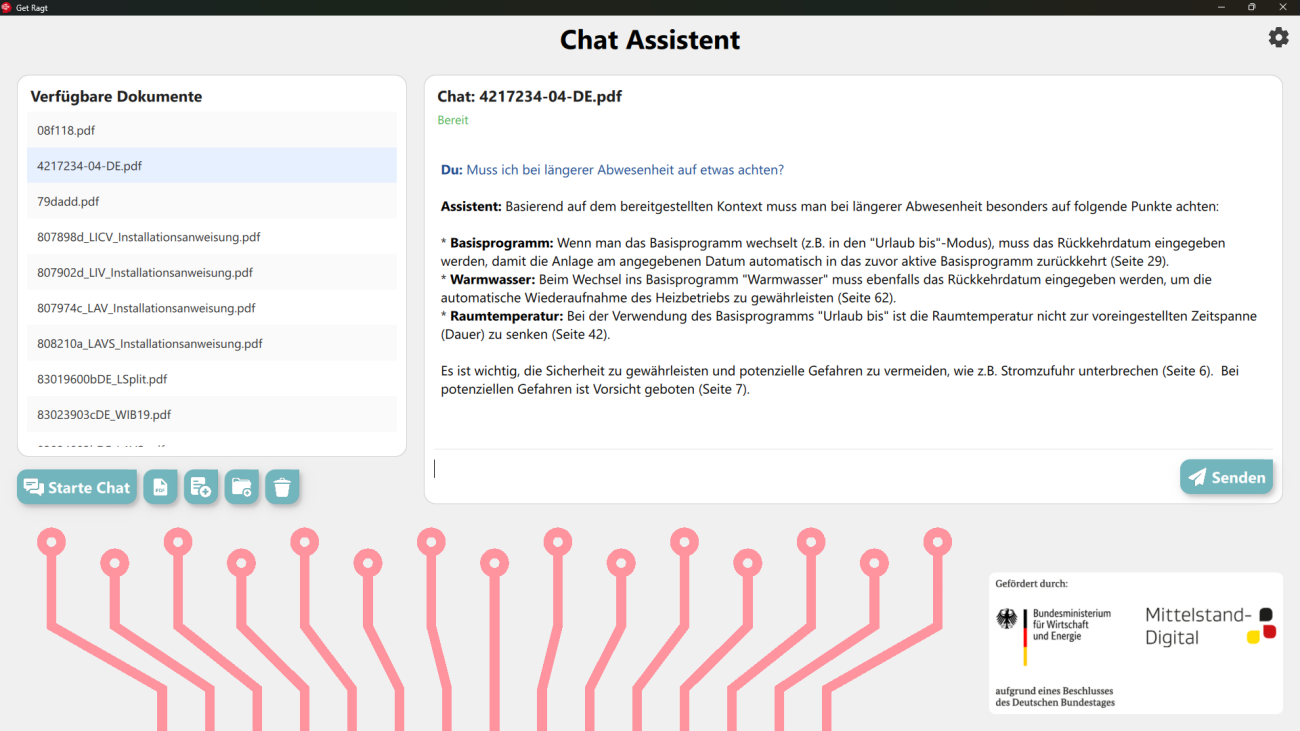Screen dimensions: 1300x731
Task: Close the Get Ragt window
Action: coord(1283,7)
